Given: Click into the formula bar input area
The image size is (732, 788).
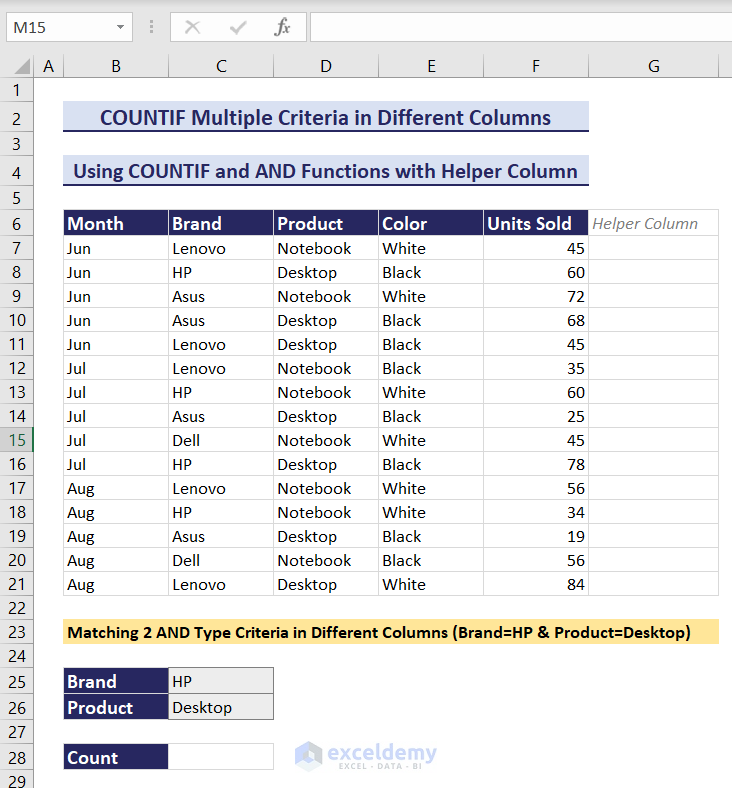Looking at the screenshot, I should point(521,27).
